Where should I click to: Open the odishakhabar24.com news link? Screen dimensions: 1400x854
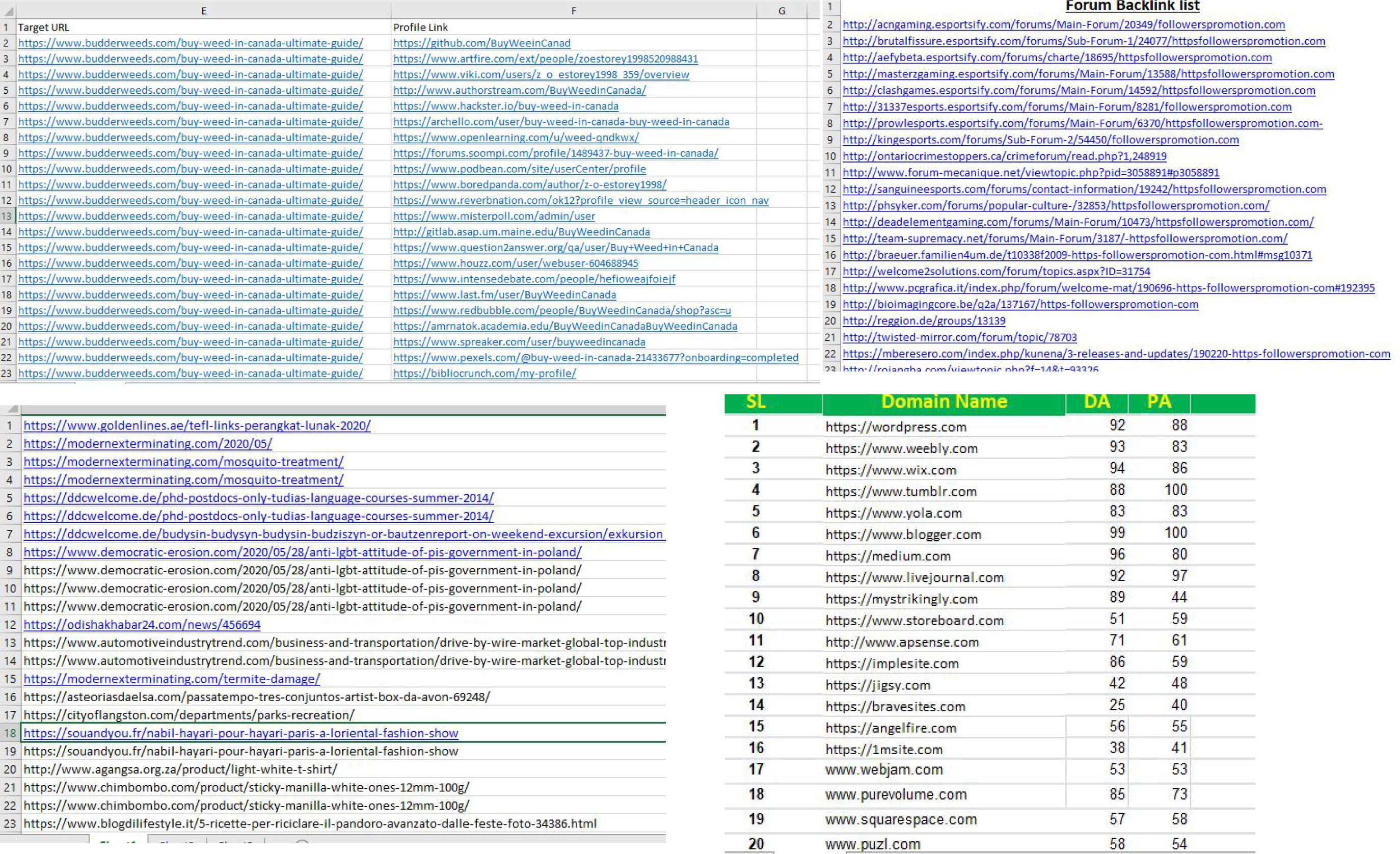tap(142, 624)
